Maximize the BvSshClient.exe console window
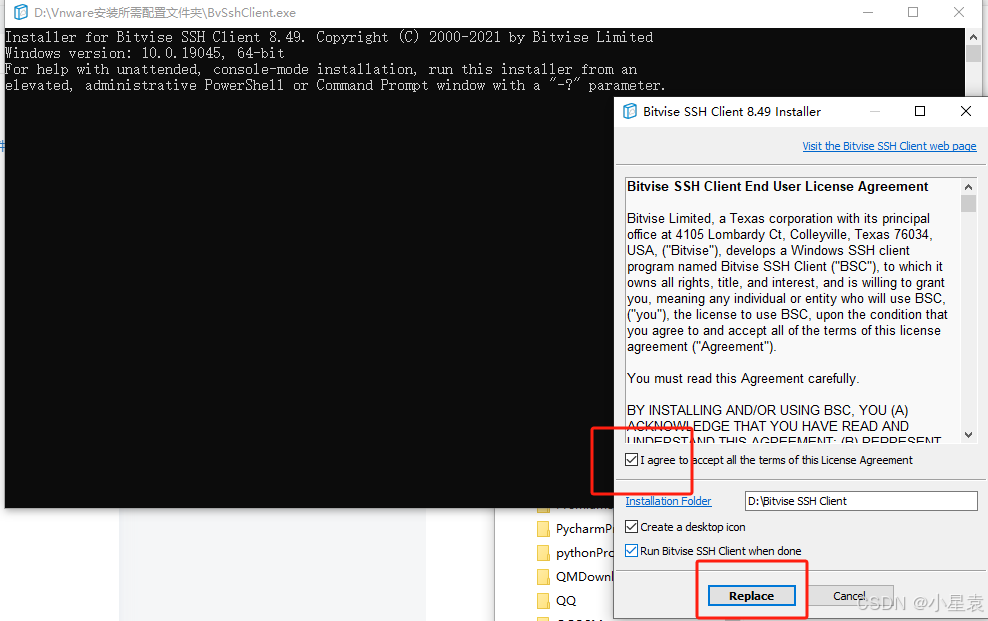The width and height of the screenshot is (988, 621). [x=913, y=12]
